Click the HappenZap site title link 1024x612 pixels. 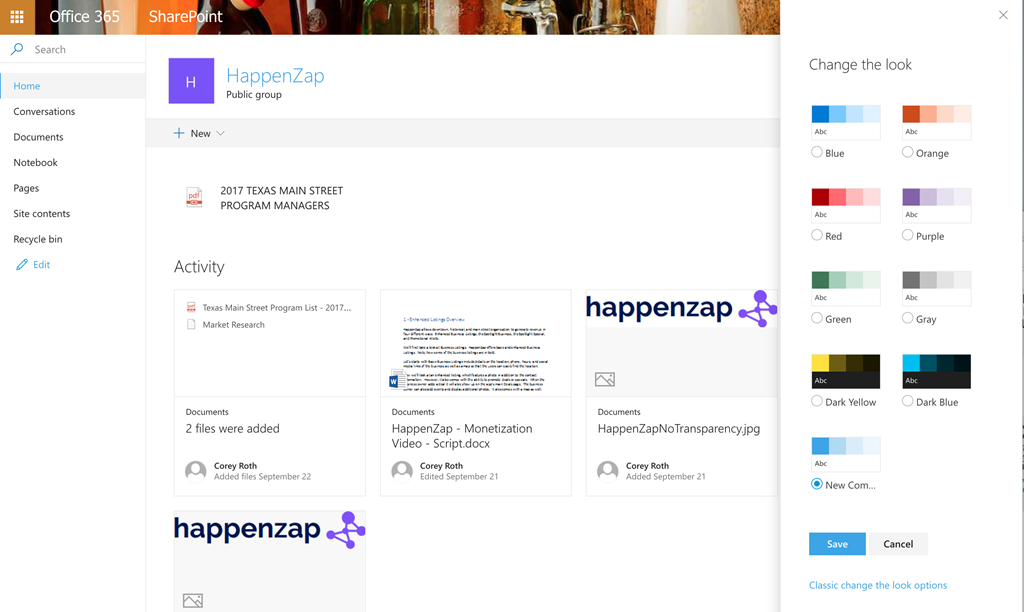pos(275,76)
